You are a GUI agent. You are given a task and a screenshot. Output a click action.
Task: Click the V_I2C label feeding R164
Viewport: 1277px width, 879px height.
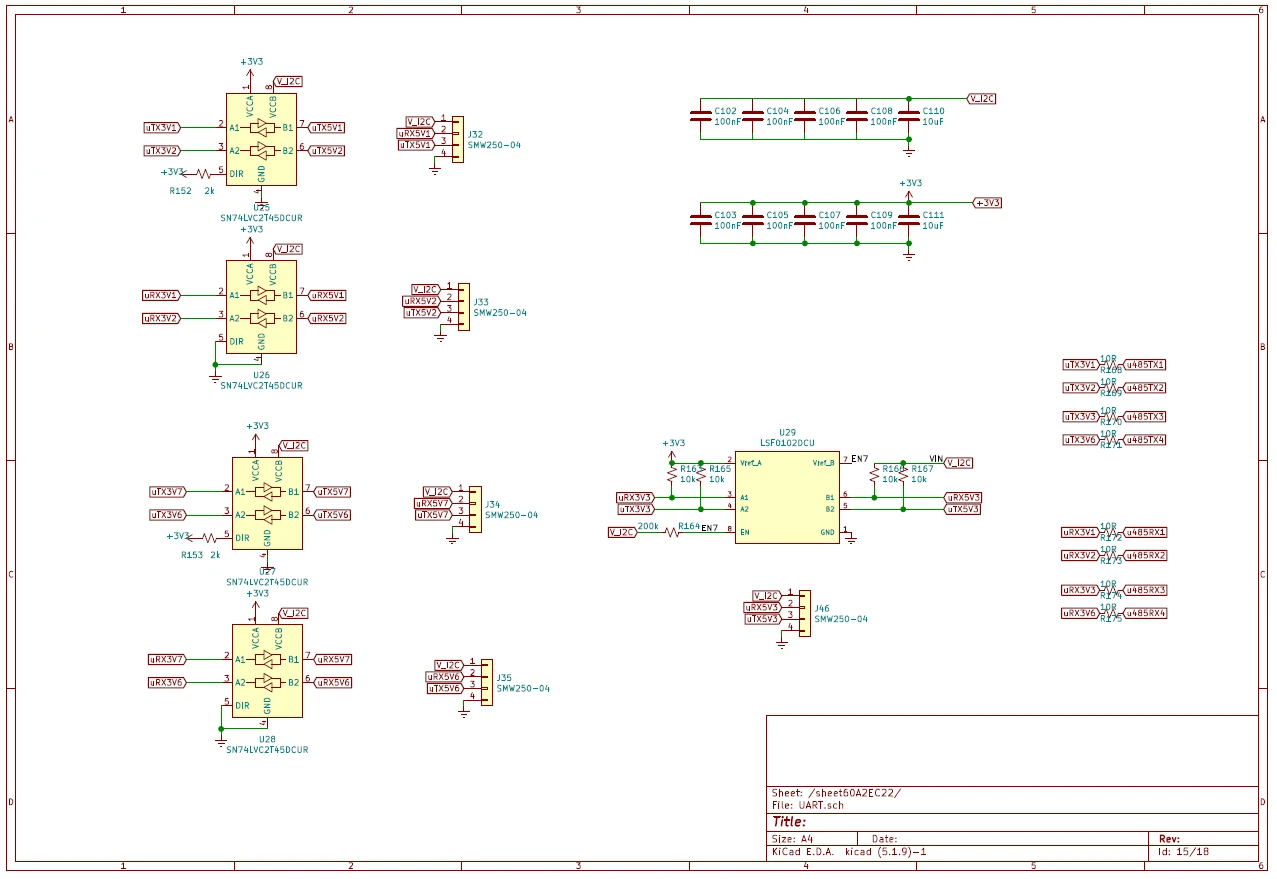(621, 532)
